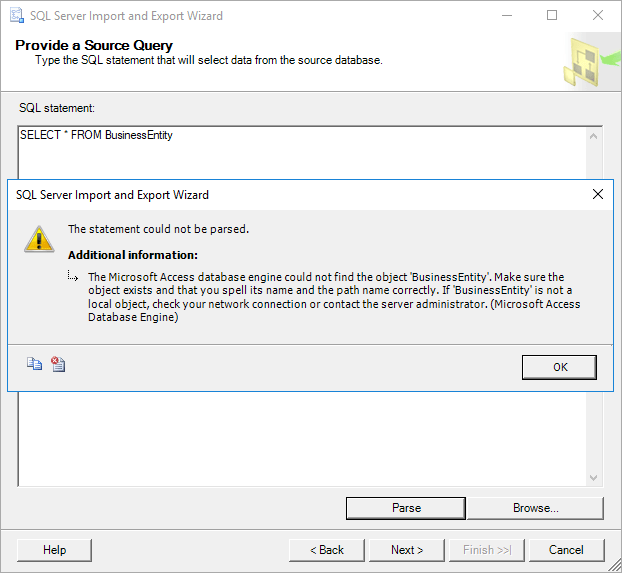The height and width of the screenshot is (573, 622).
Task: Click the 'Additional information:' heading
Action: (132, 255)
